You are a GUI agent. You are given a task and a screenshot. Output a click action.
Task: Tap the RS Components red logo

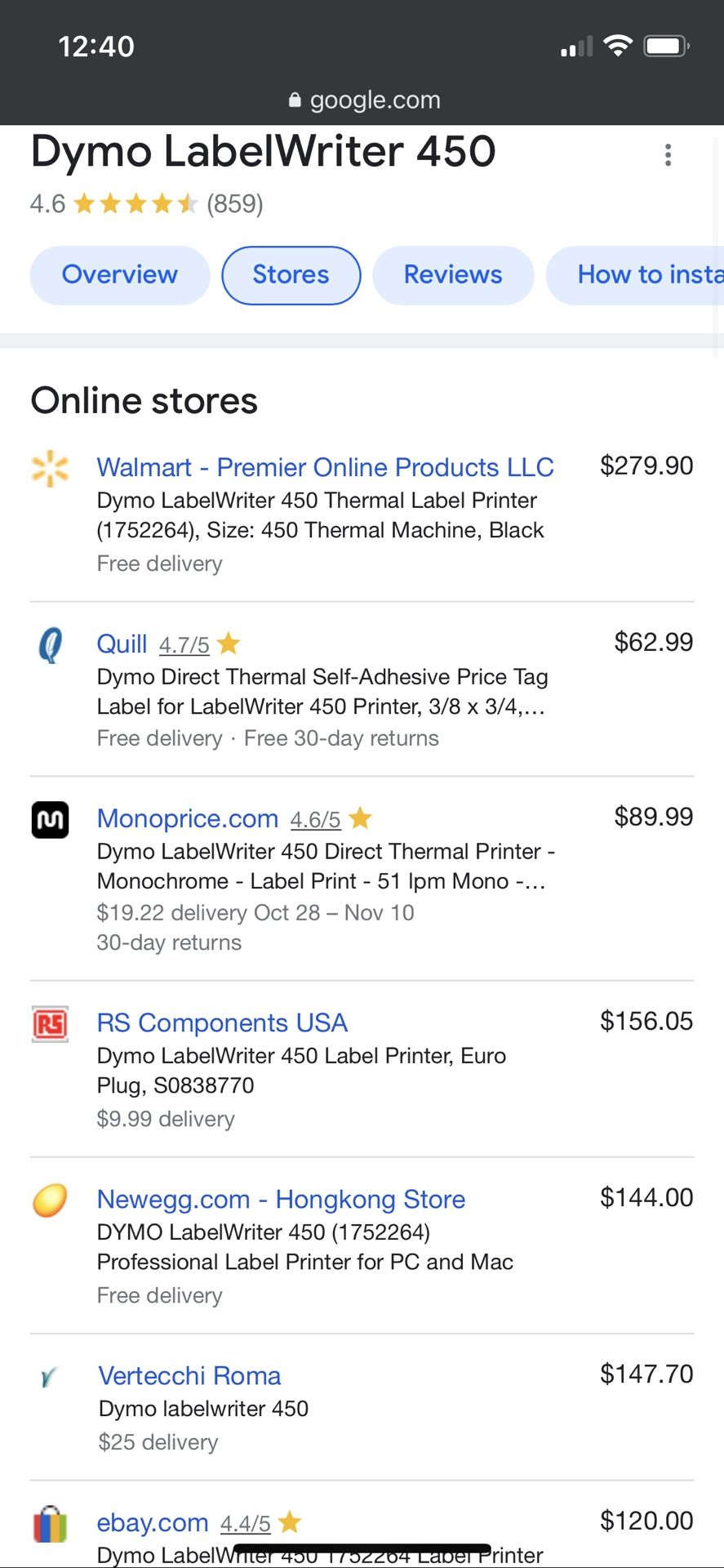tap(50, 1024)
